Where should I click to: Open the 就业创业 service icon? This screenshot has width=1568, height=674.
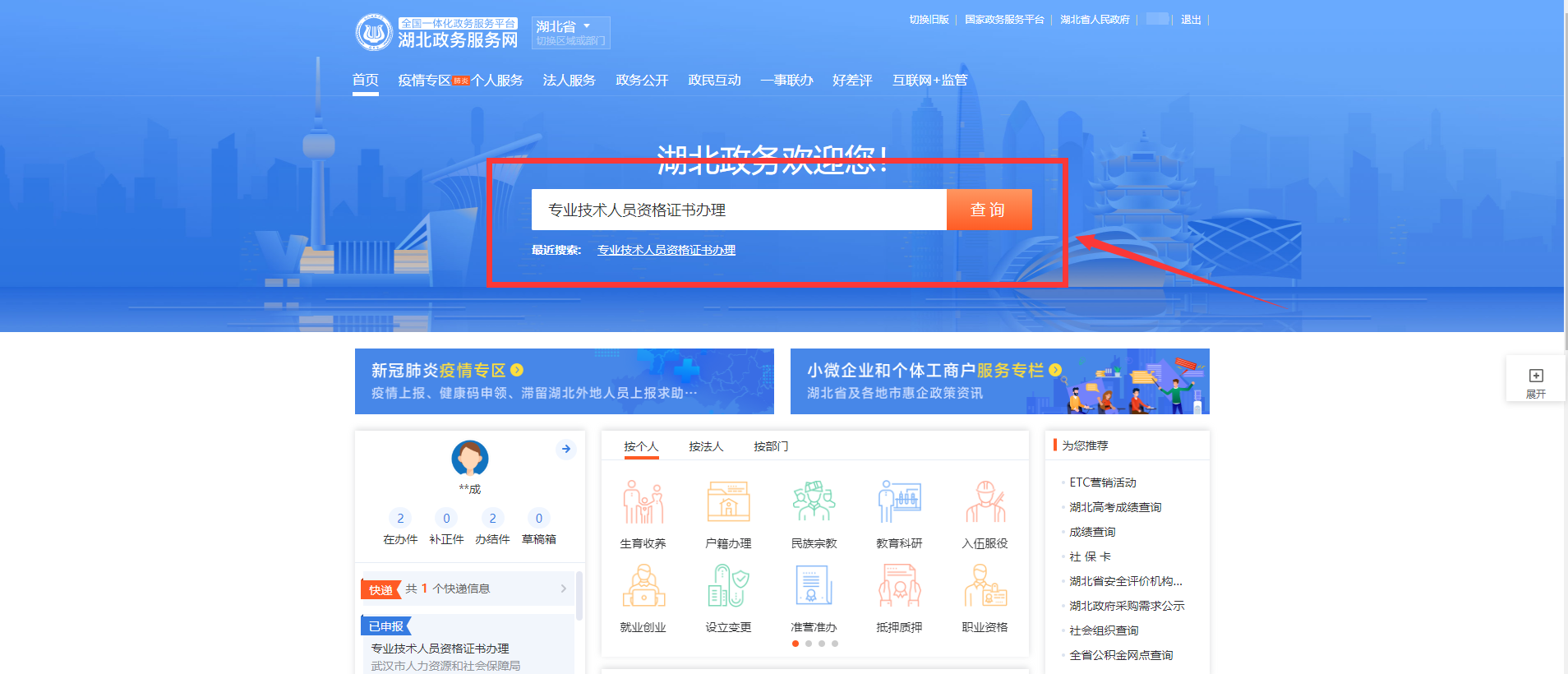643,587
